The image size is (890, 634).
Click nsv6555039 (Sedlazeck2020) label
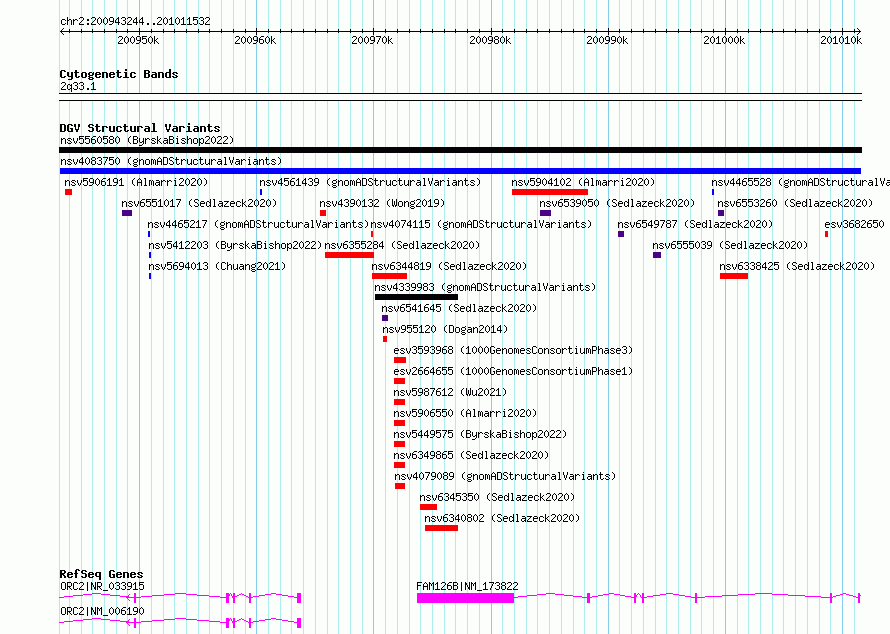tap(730, 245)
